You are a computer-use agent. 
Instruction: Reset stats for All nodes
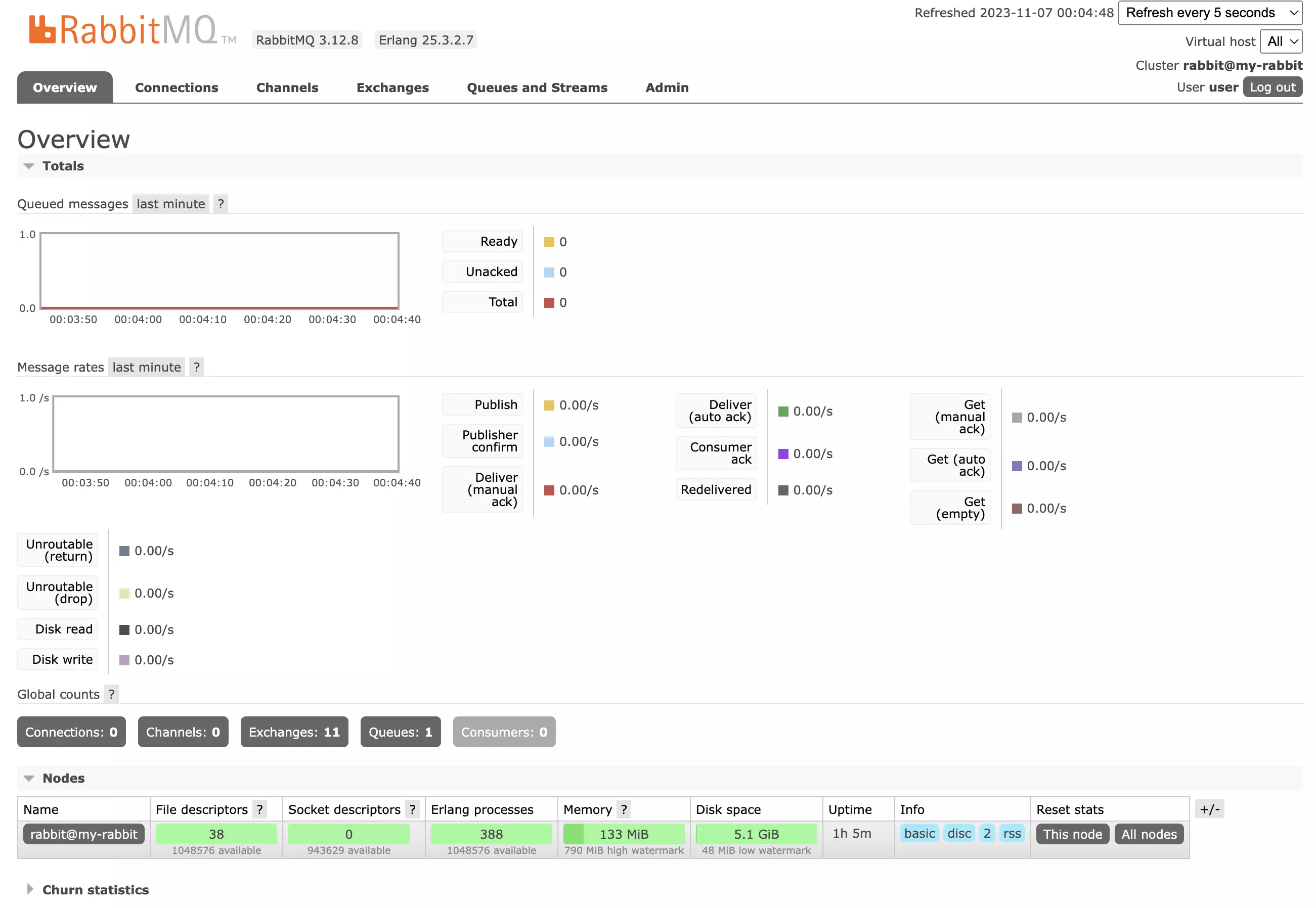pyautogui.click(x=1149, y=834)
